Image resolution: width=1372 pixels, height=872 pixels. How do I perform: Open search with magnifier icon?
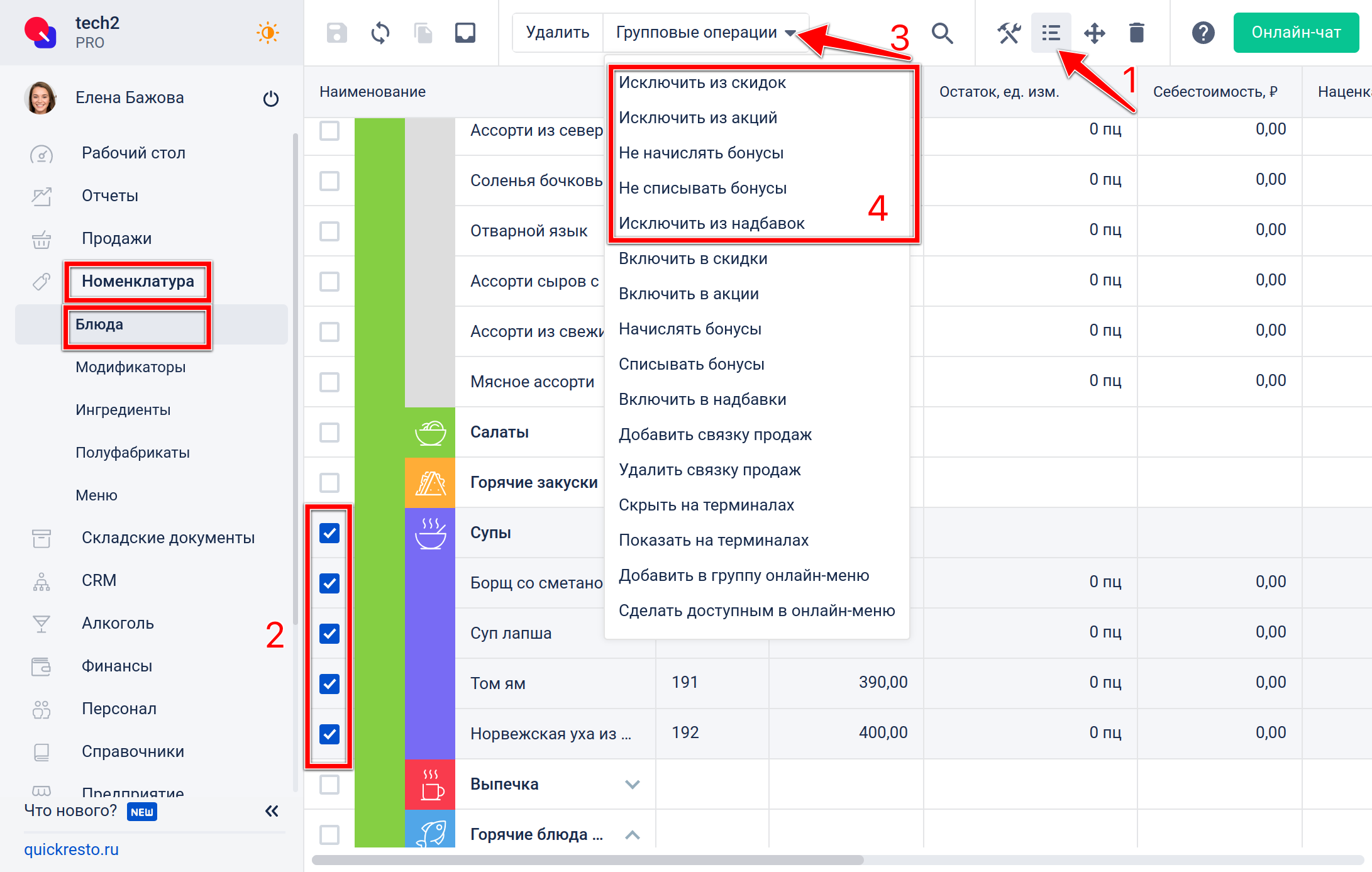[x=942, y=33]
